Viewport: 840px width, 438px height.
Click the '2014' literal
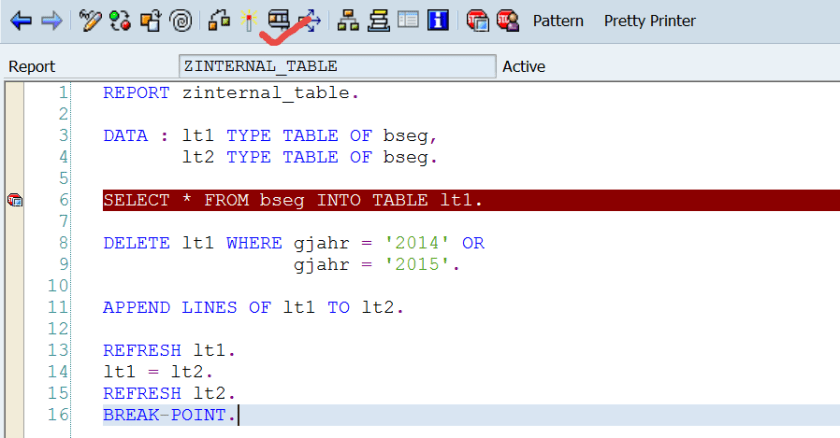tap(417, 243)
